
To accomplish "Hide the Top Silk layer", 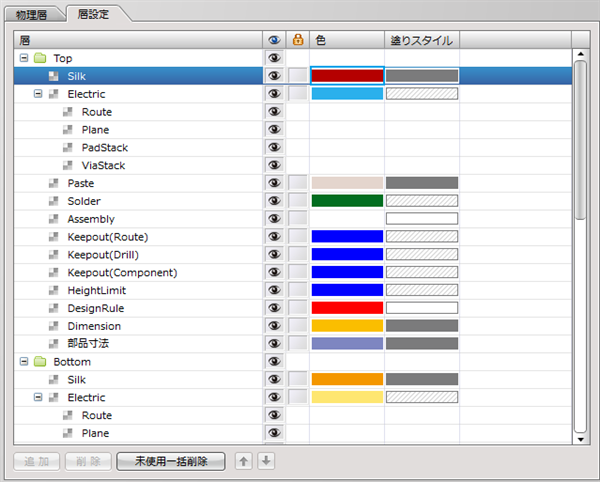I will point(274,76).
